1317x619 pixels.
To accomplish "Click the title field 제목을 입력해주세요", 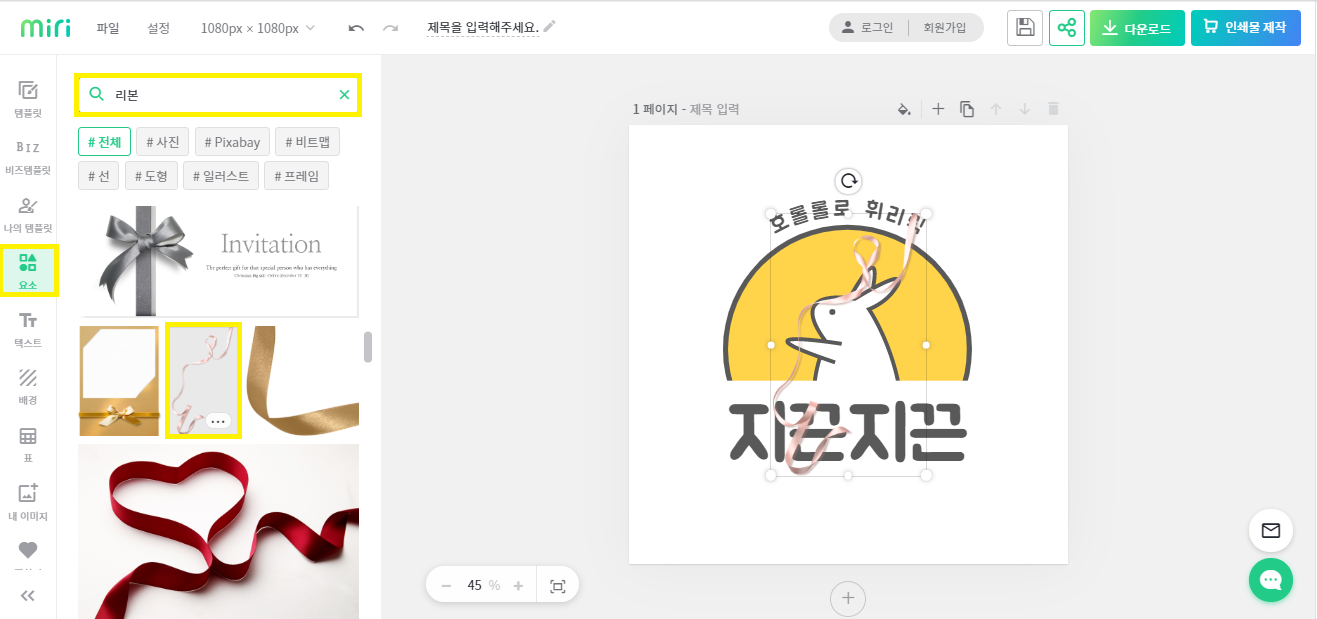I will pos(483,28).
